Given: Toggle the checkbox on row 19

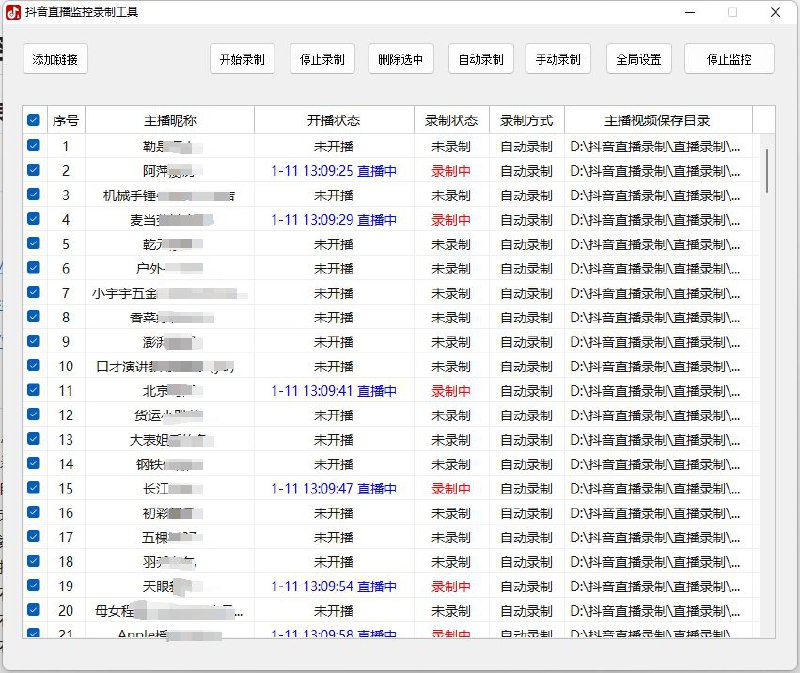Looking at the screenshot, I should 34,586.
